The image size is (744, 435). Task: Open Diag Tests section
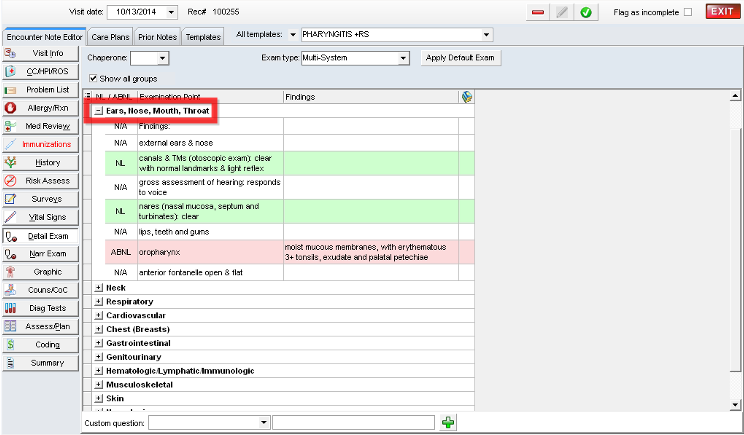(x=40, y=308)
